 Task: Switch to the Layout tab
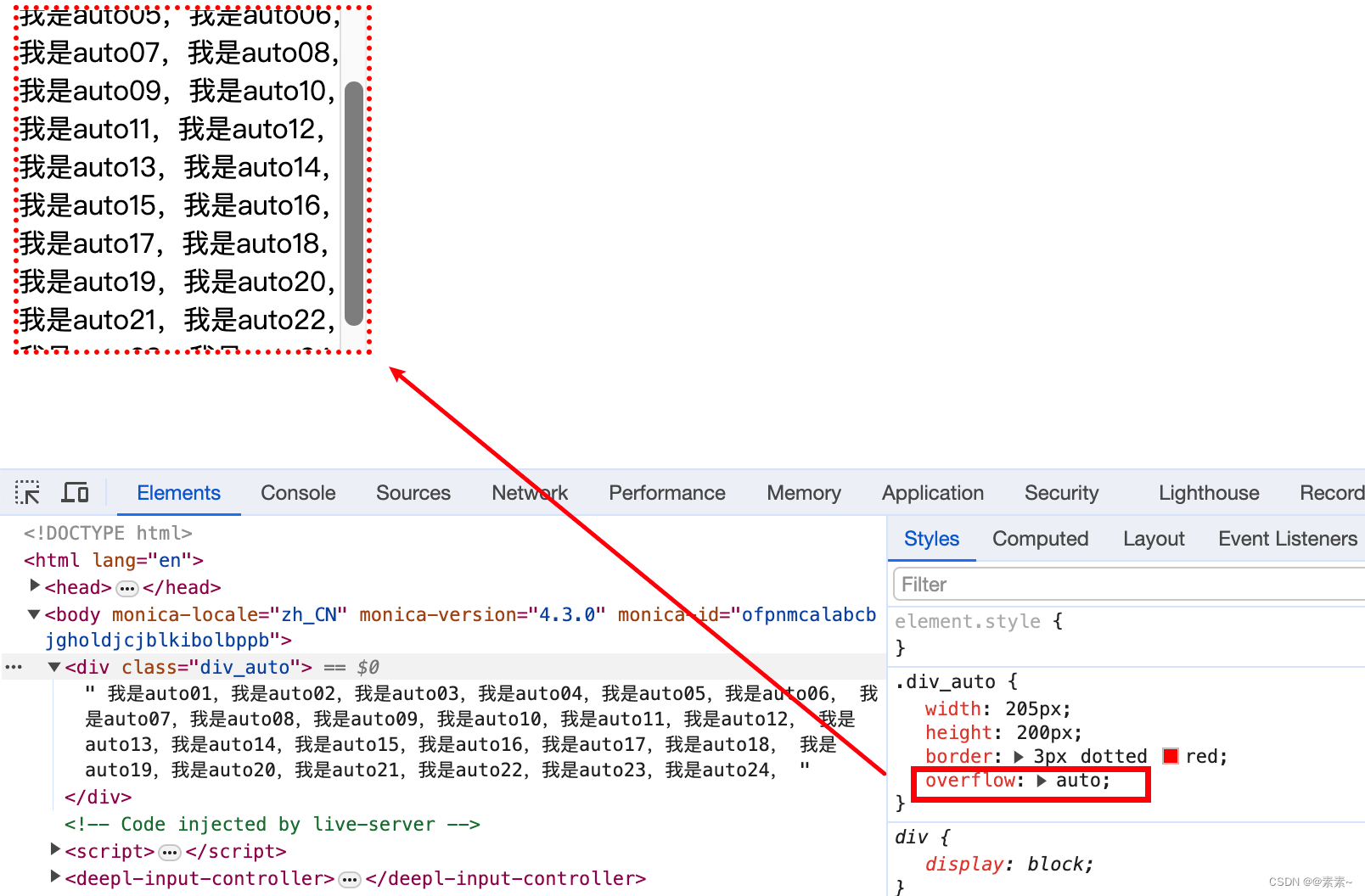[x=1154, y=539]
